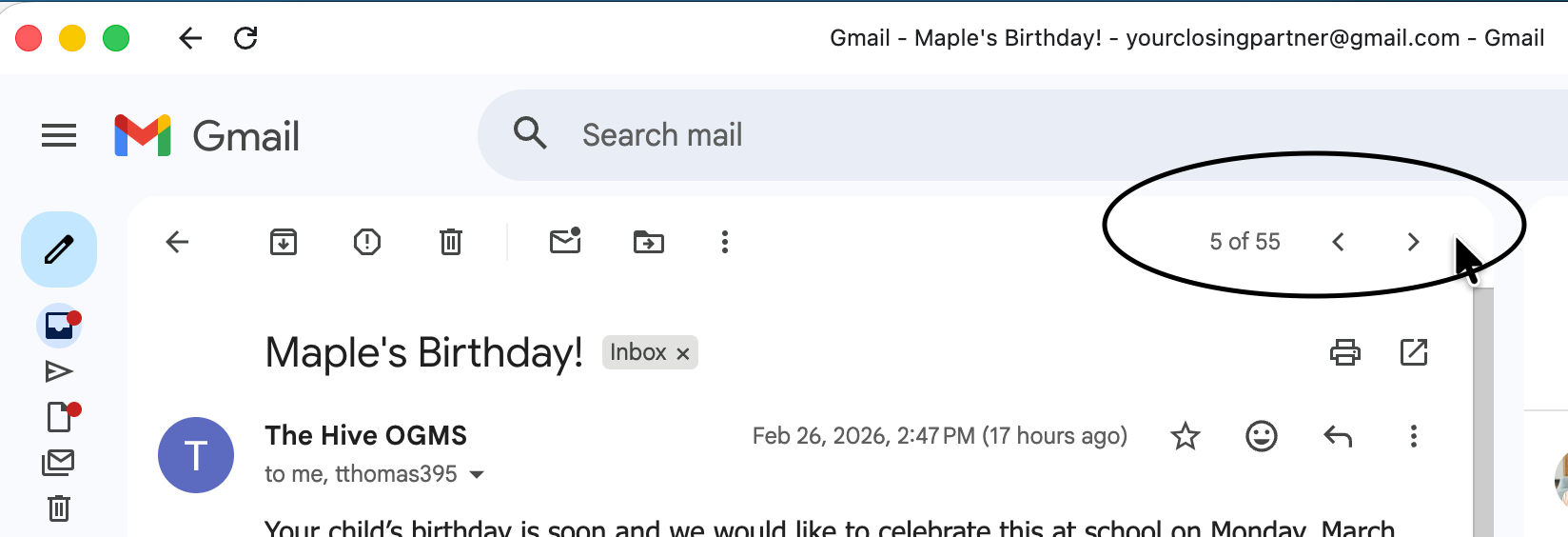Image resolution: width=1568 pixels, height=537 pixels.
Task: Open the main menu hamburger icon
Action: click(x=59, y=135)
